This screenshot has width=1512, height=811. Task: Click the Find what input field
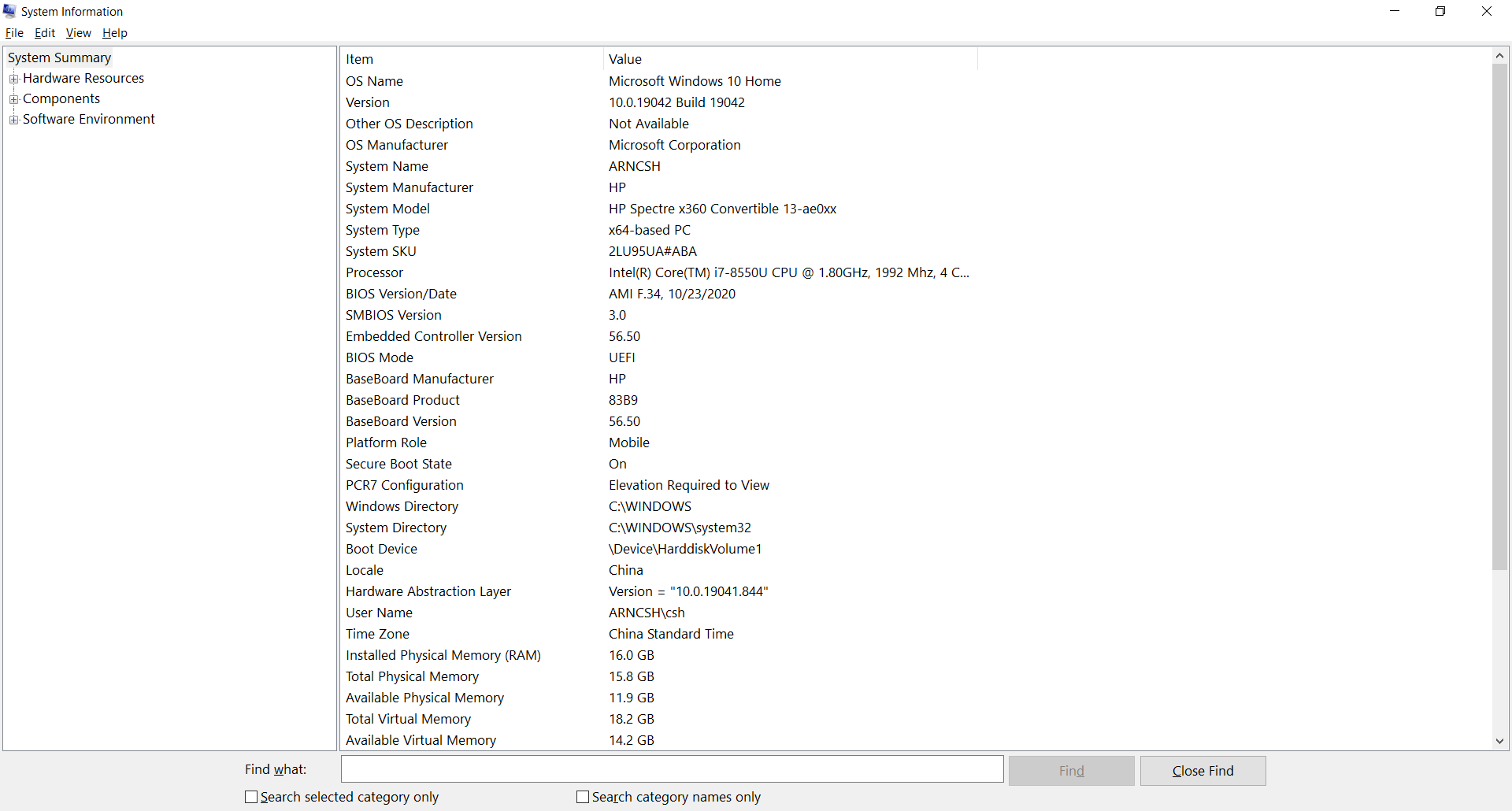tap(672, 769)
